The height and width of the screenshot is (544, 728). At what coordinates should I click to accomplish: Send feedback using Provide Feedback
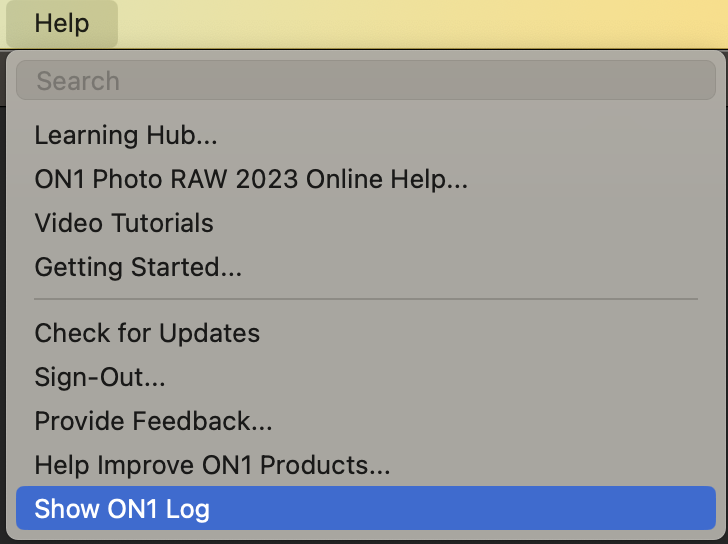pyautogui.click(x=153, y=421)
